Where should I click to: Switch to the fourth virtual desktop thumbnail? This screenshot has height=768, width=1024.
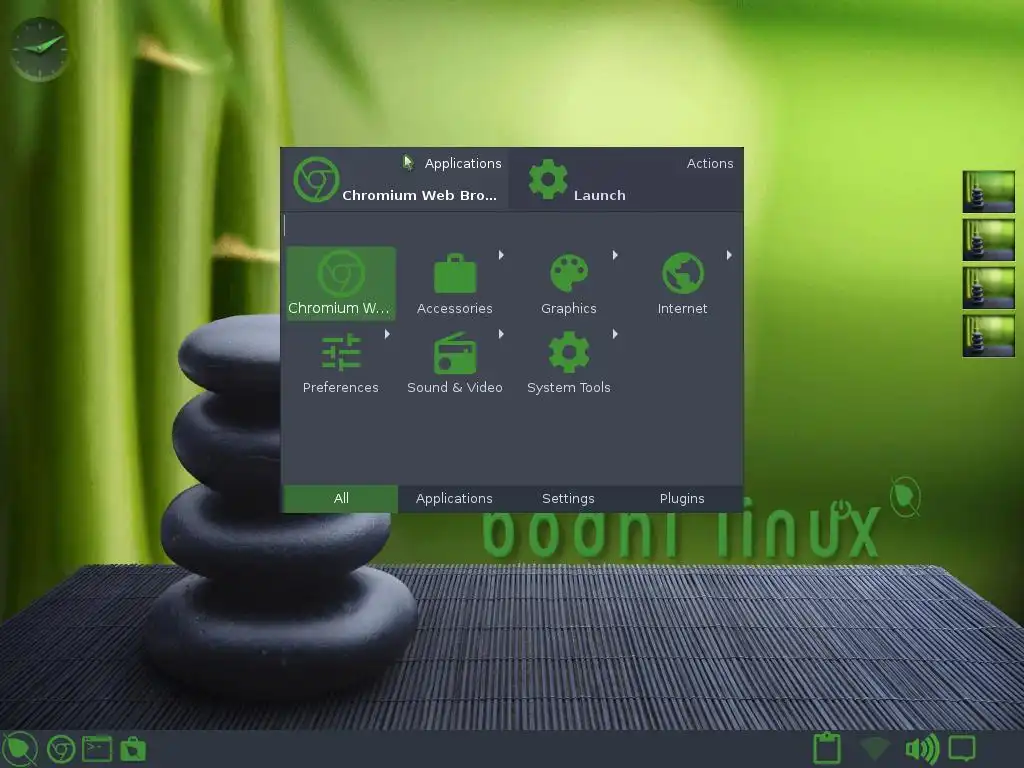click(x=988, y=336)
